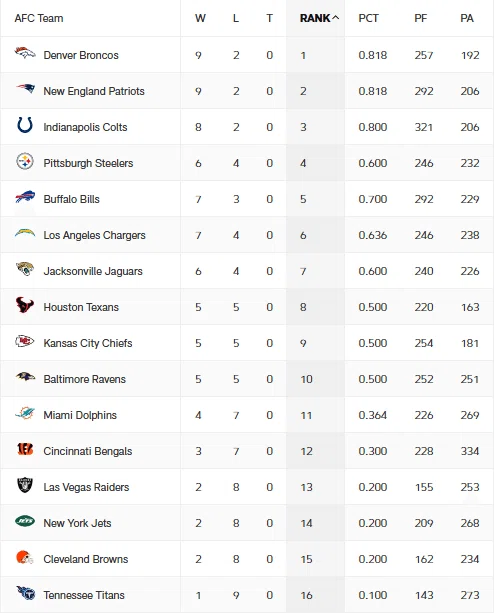Screen dimensions: 494x613
Task: Select the AFC Team column header
Action: [39, 18]
